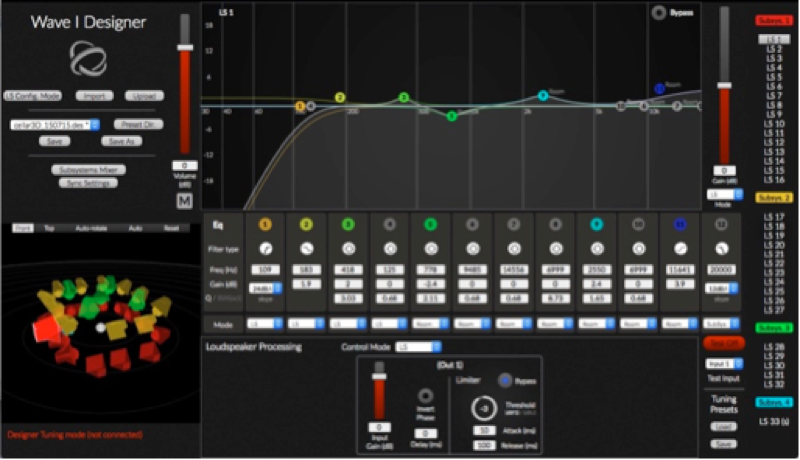Select the blue node 11 on EQ graph
The image size is (800, 460).
(x=659, y=89)
